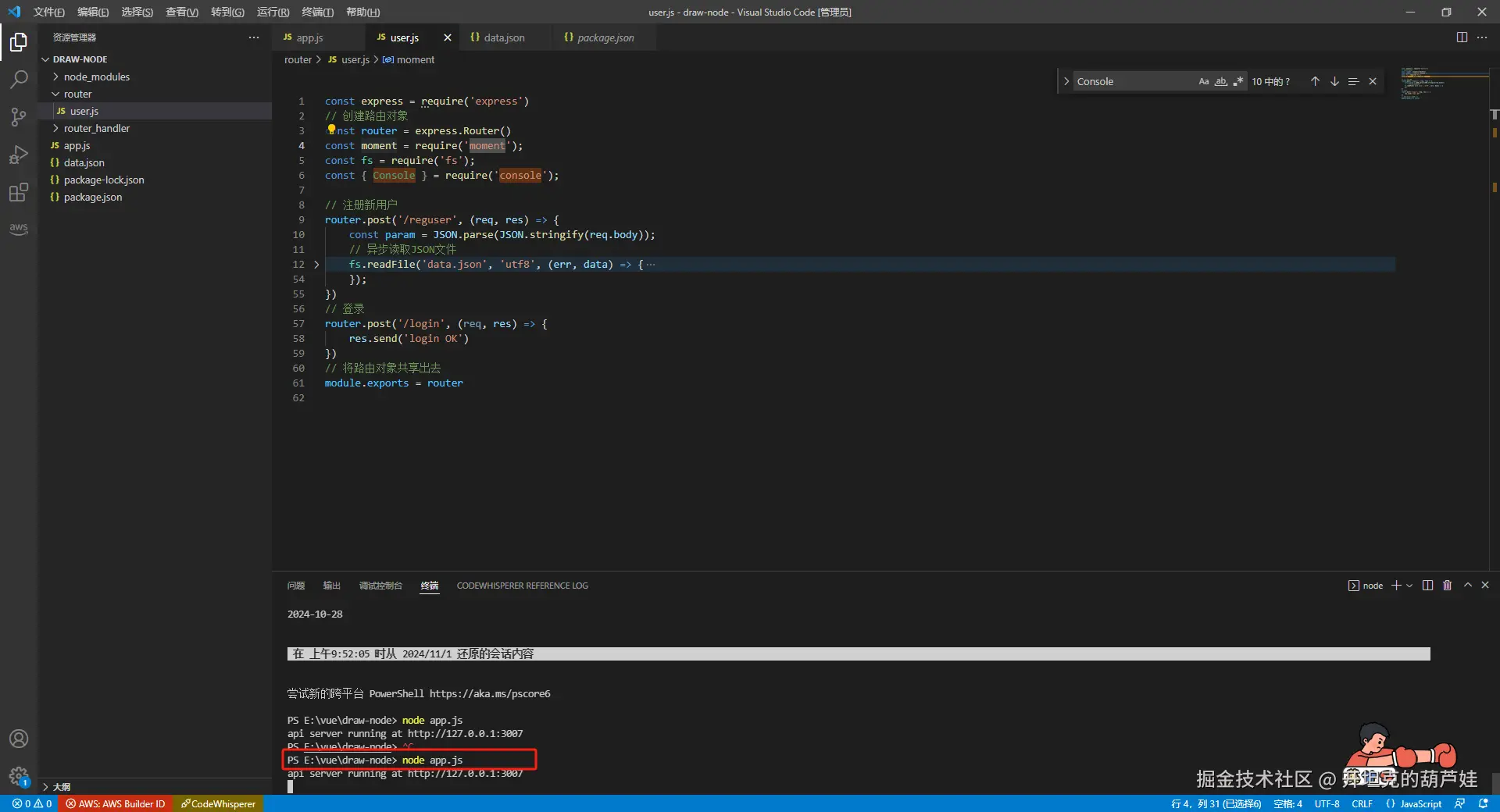
Task: Click the split editor icon
Action: [x=1462, y=37]
